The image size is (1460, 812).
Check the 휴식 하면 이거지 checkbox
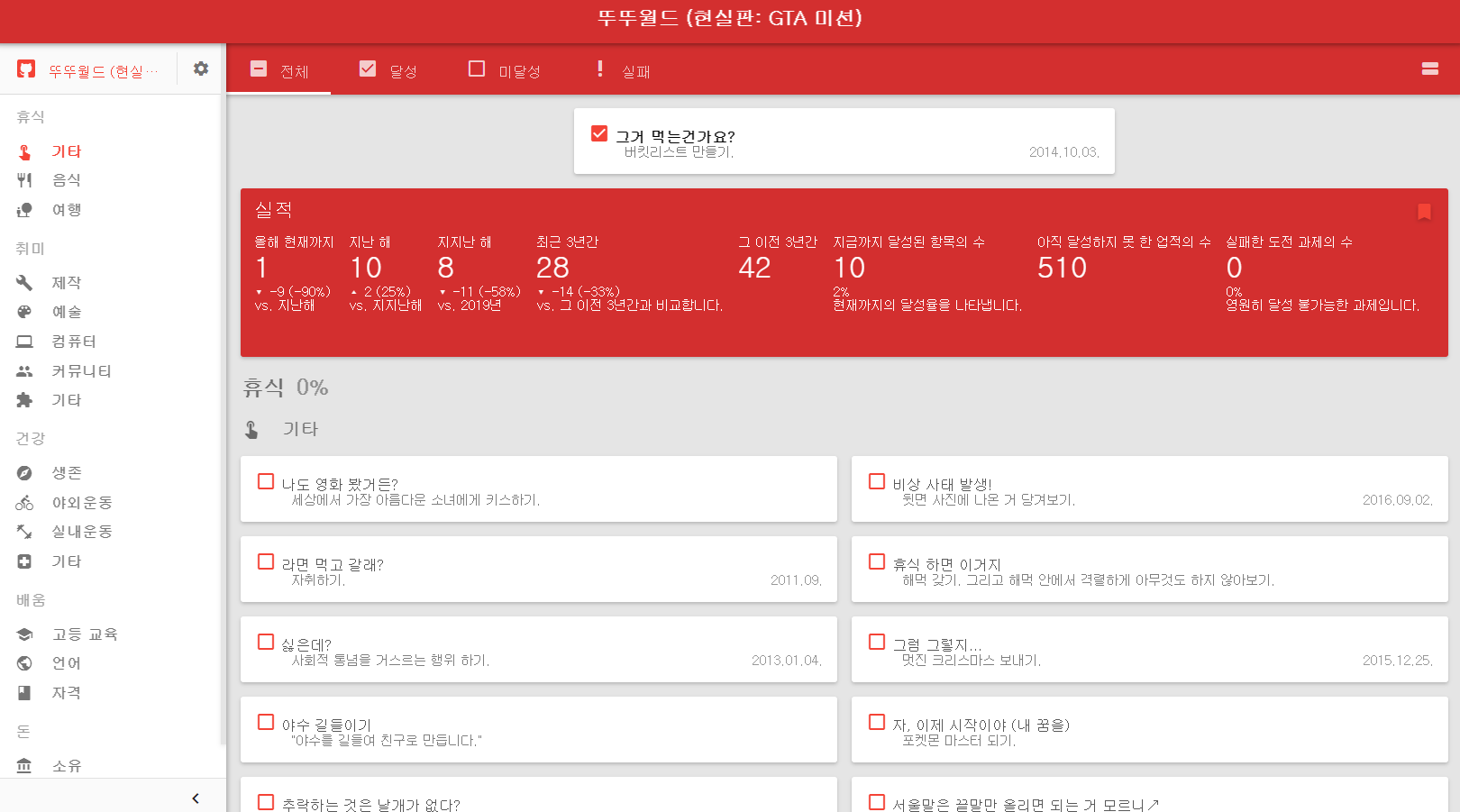[x=877, y=561]
